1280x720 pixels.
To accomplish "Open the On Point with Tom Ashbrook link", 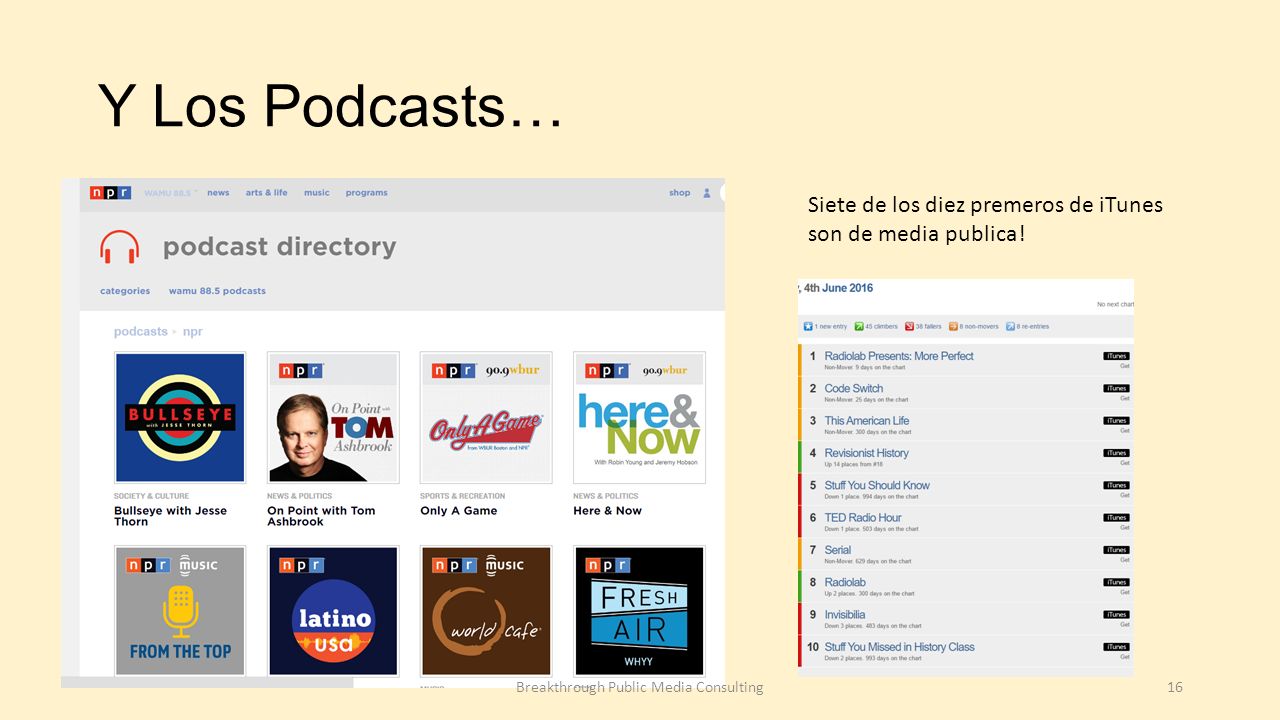I will 321,516.
